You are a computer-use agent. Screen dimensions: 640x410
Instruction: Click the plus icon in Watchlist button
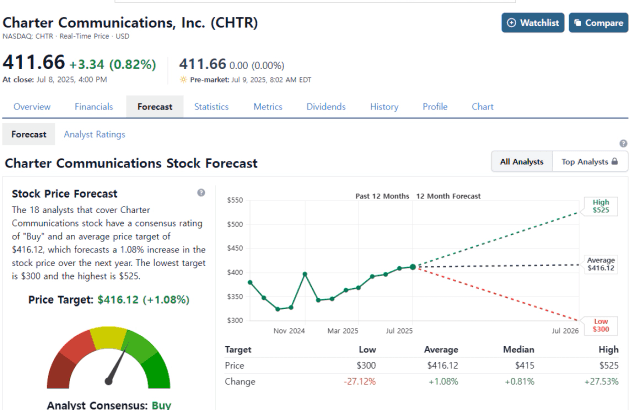(511, 23)
